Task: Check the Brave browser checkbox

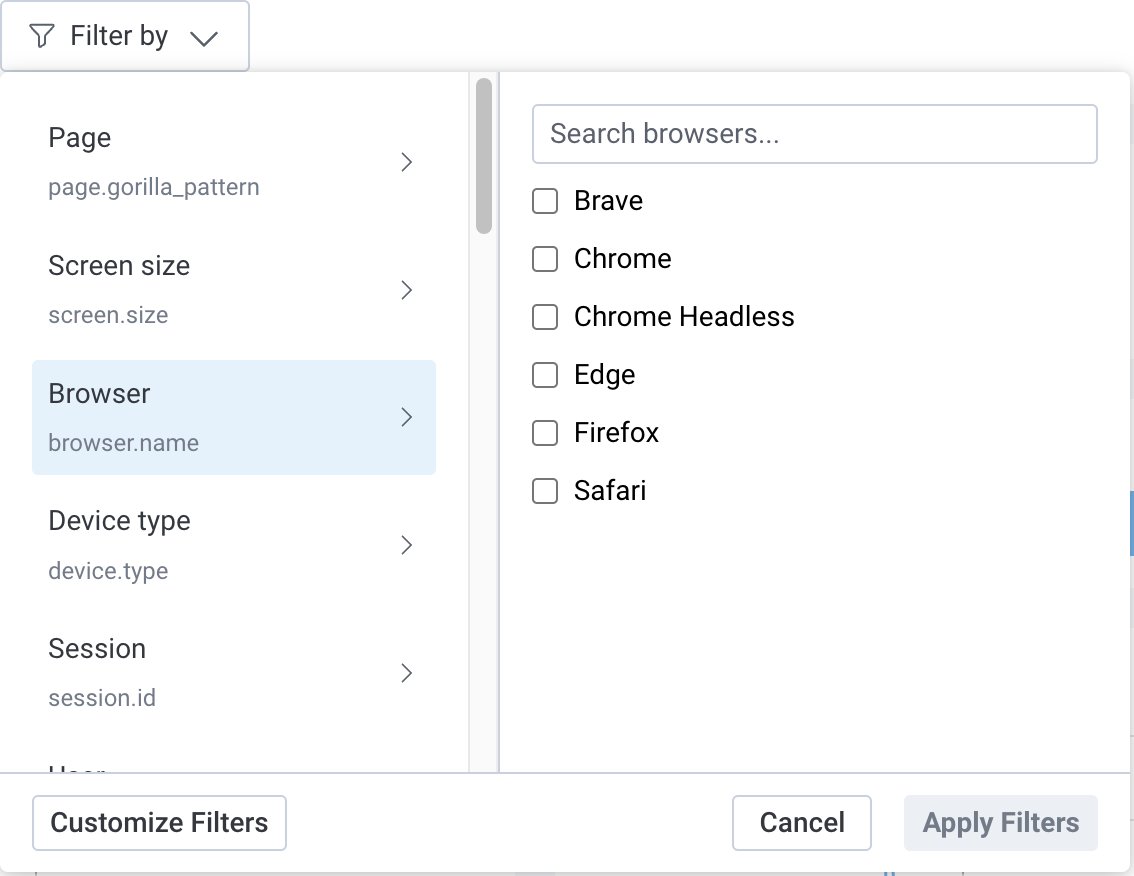Action: tap(545, 200)
